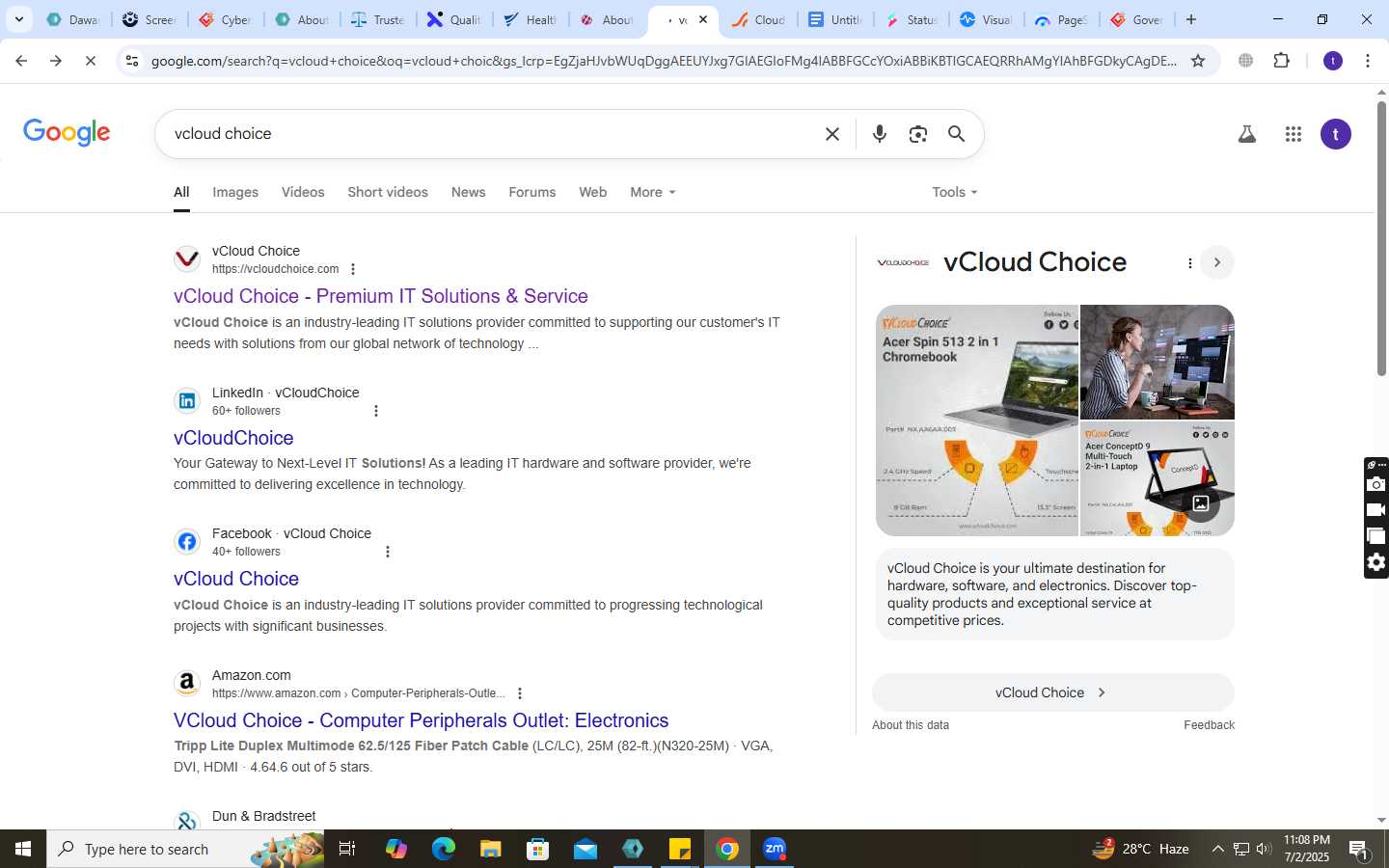Clear the search box with the X icon
The width and height of the screenshot is (1389, 868).
pyautogui.click(x=832, y=134)
